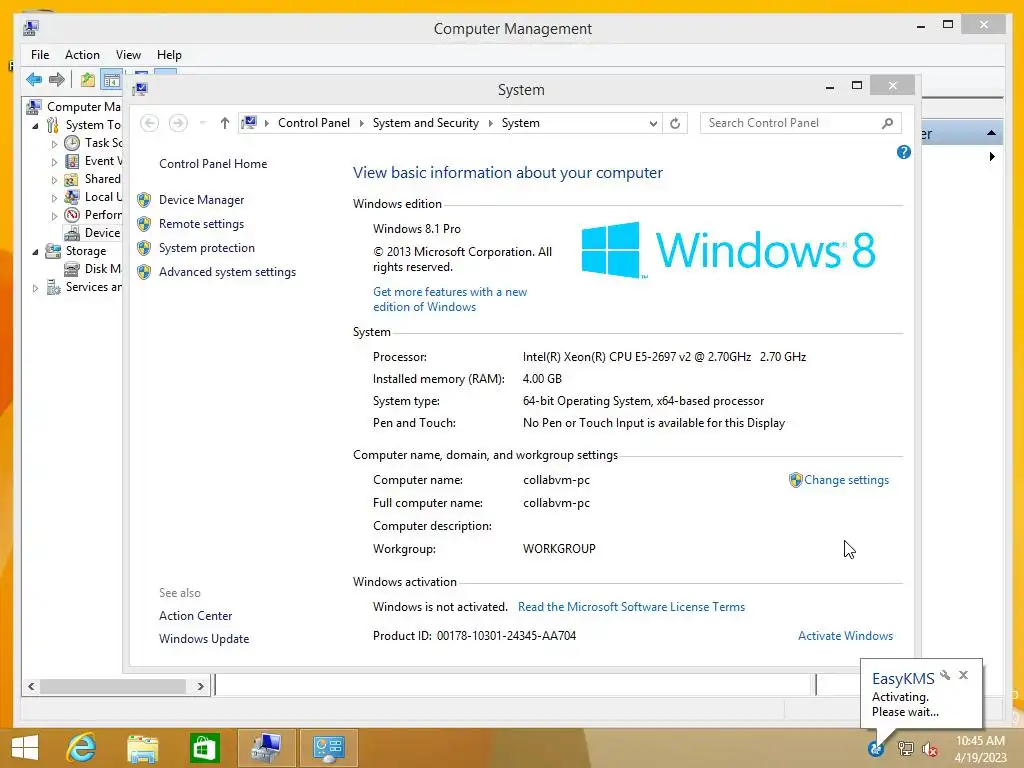Click System and Security breadcrumb
The height and width of the screenshot is (768, 1024).
click(426, 123)
